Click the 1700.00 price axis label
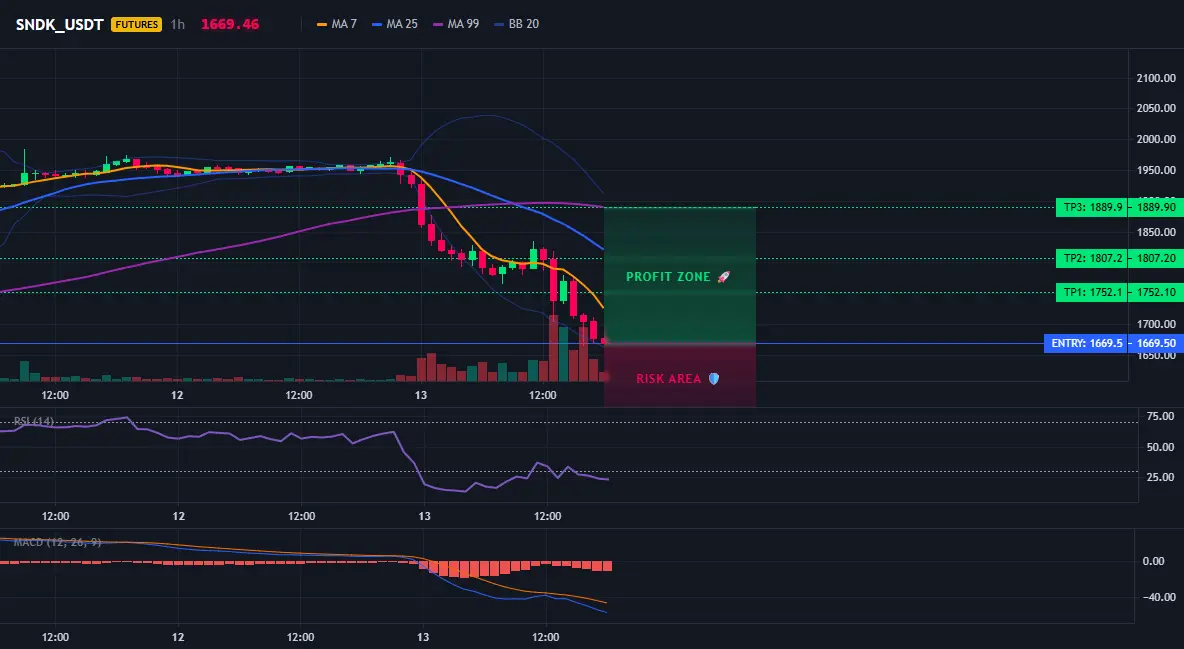Screen dimensions: 1184x649 [x=1156, y=325]
